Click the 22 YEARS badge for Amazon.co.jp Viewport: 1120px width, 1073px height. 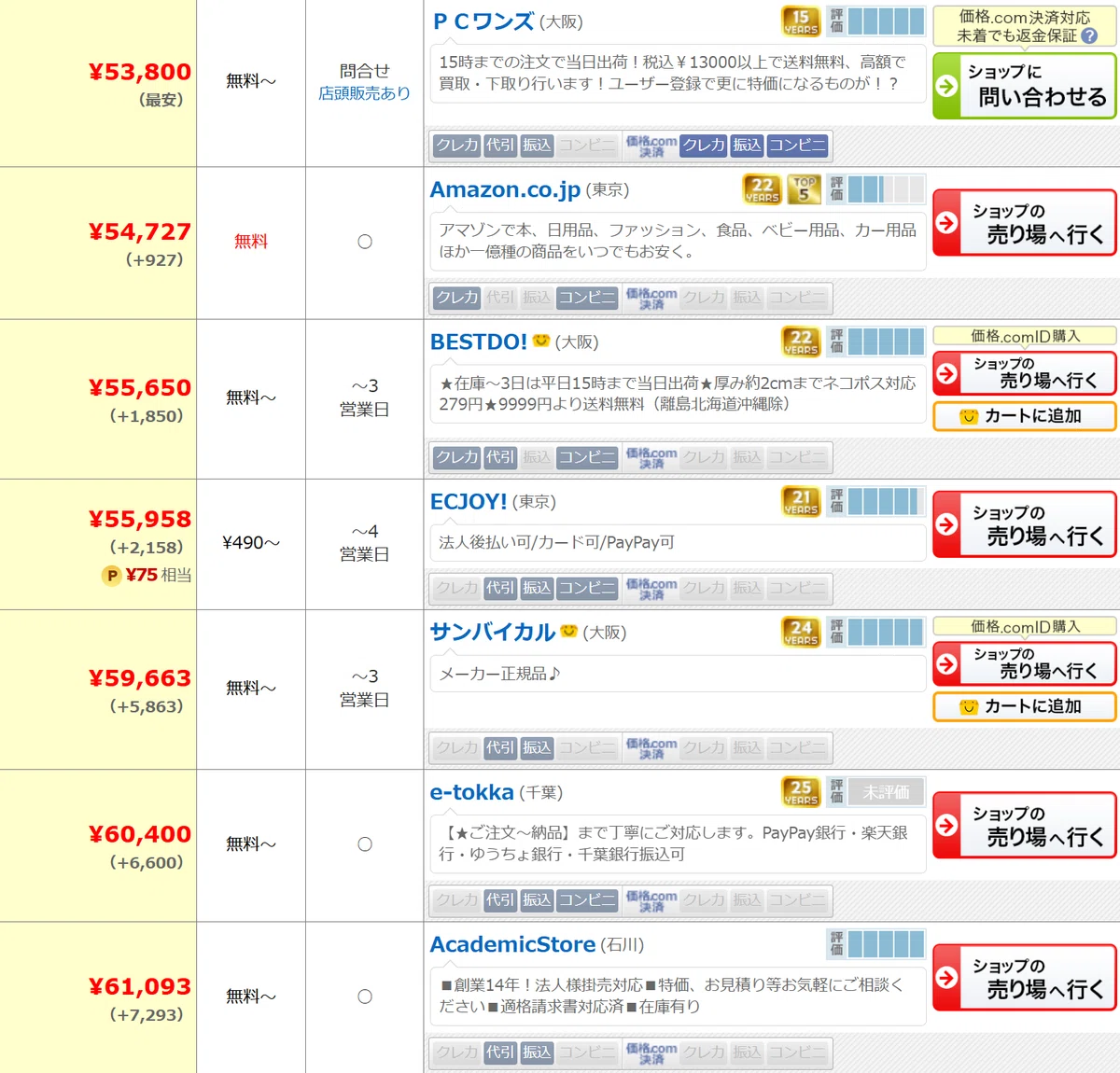point(763,189)
